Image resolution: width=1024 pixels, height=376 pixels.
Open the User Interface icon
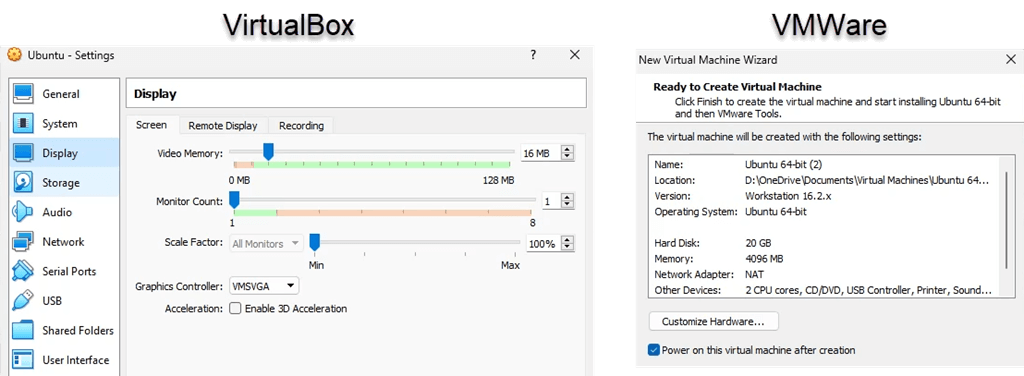coord(24,360)
